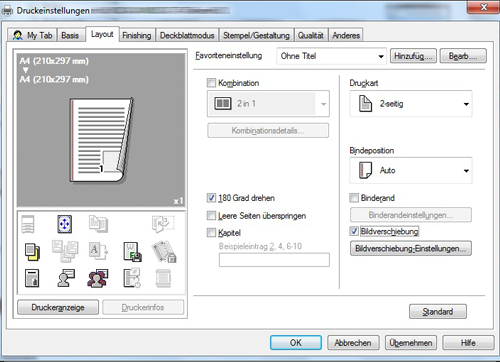This screenshot has width=500, height=362.
Task: Click the Standard button
Action: coord(438,312)
